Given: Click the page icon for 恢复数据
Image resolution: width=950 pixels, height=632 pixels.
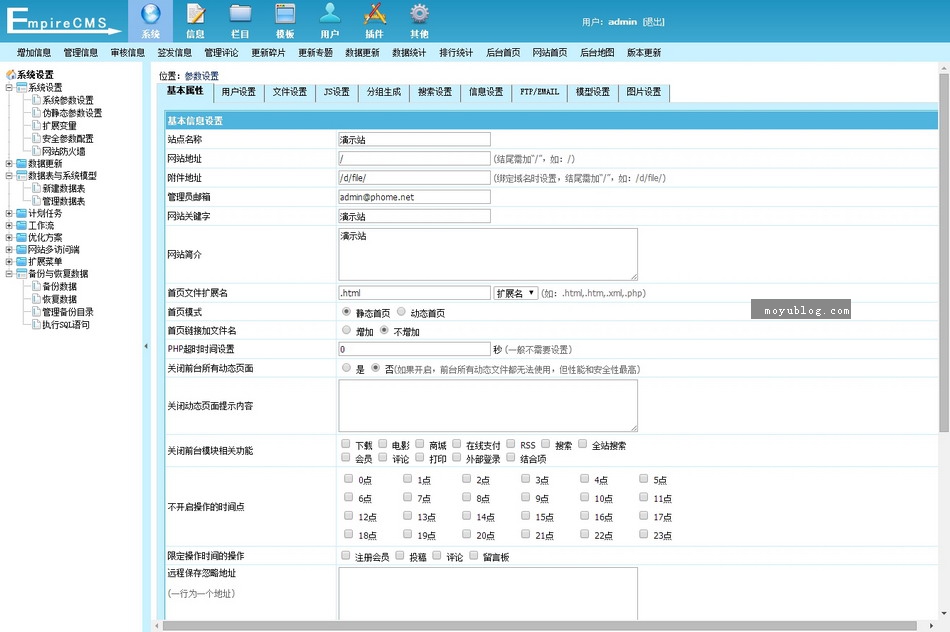Looking at the screenshot, I should pyautogui.click(x=36, y=299).
